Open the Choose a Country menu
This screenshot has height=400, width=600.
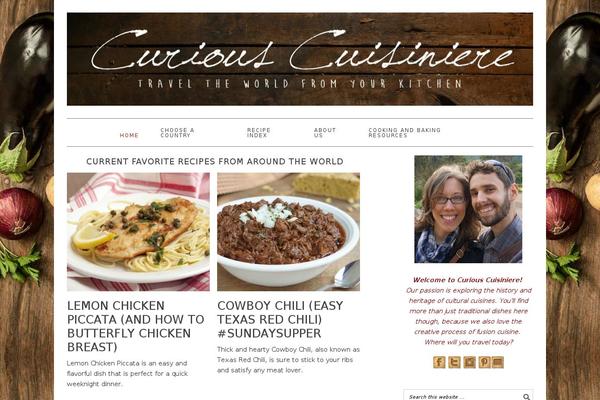pos(177,133)
